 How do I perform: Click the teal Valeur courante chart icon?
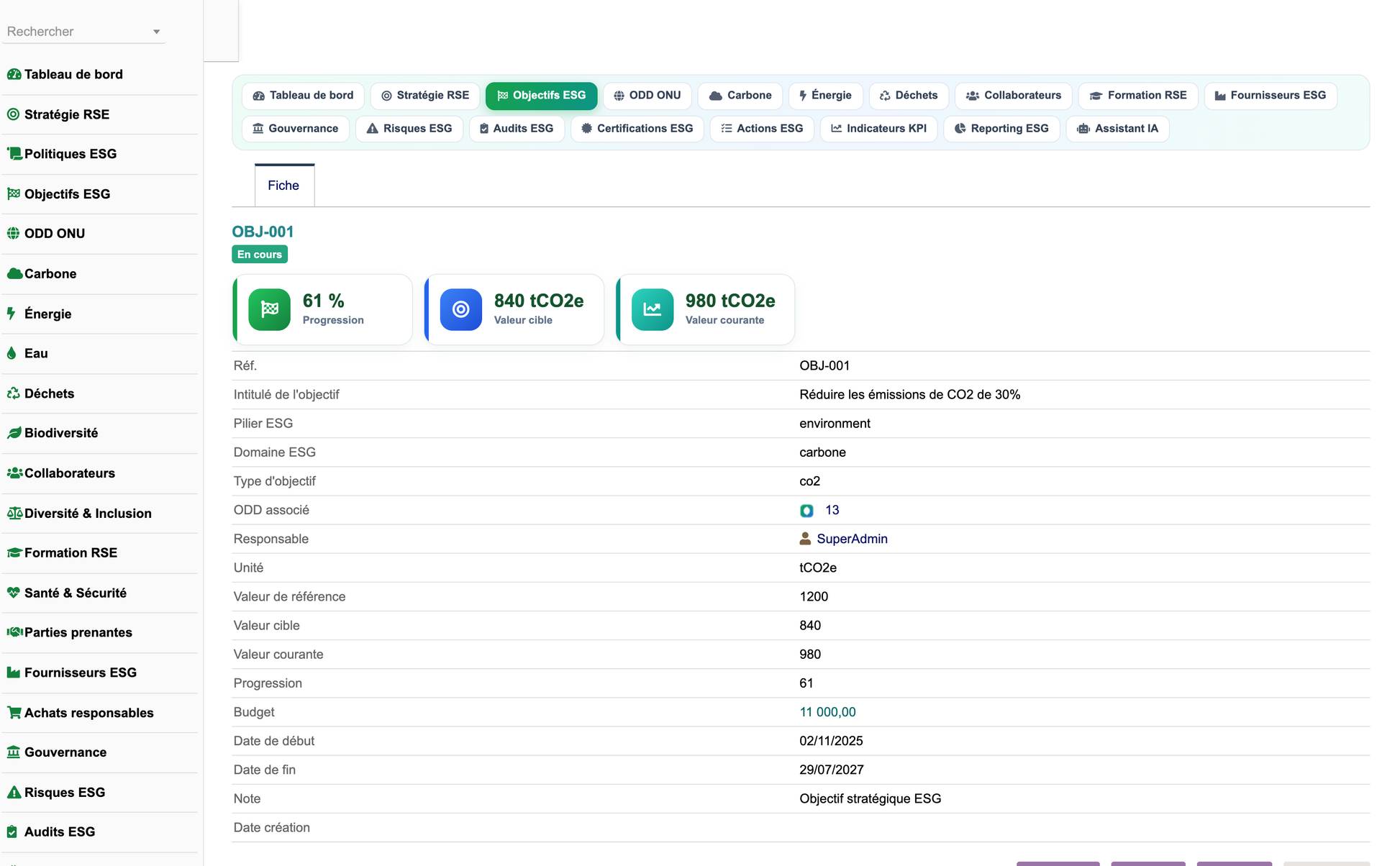click(x=652, y=309)
